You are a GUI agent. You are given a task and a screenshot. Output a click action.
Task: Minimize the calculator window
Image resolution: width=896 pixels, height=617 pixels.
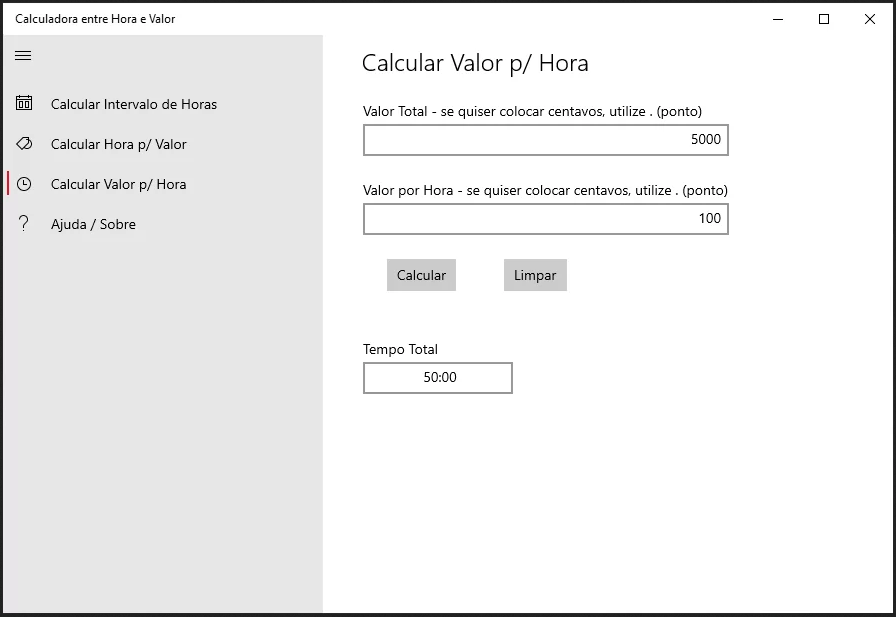778,19
